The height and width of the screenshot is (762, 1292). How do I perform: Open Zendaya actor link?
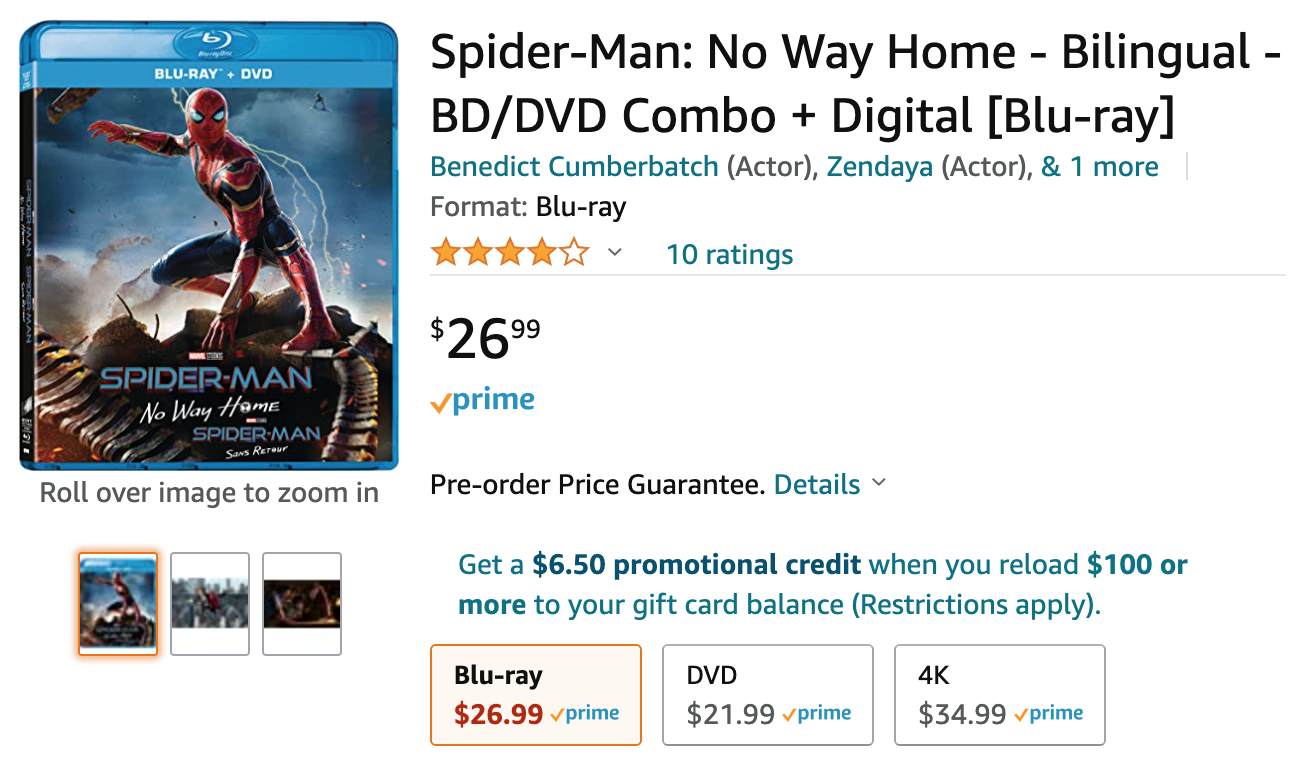(883, 166)
